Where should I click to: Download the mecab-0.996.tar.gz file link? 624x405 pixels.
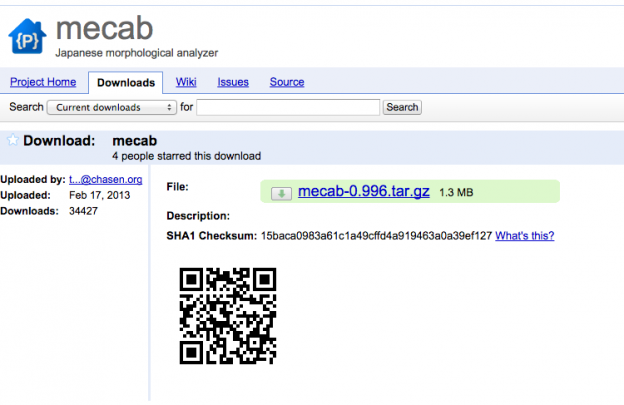pyautogui.click(x=364, y=191)
